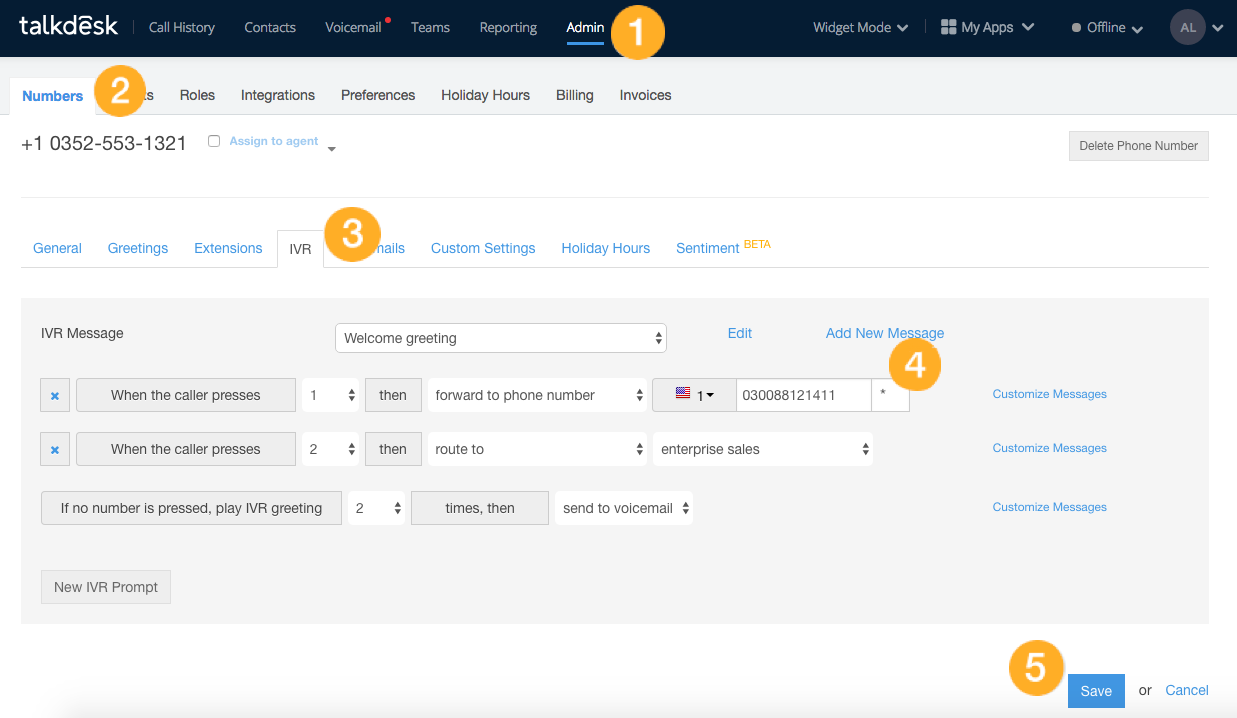
Task: Expand the Widget Mode dropdown
Action: click(860, 27)
